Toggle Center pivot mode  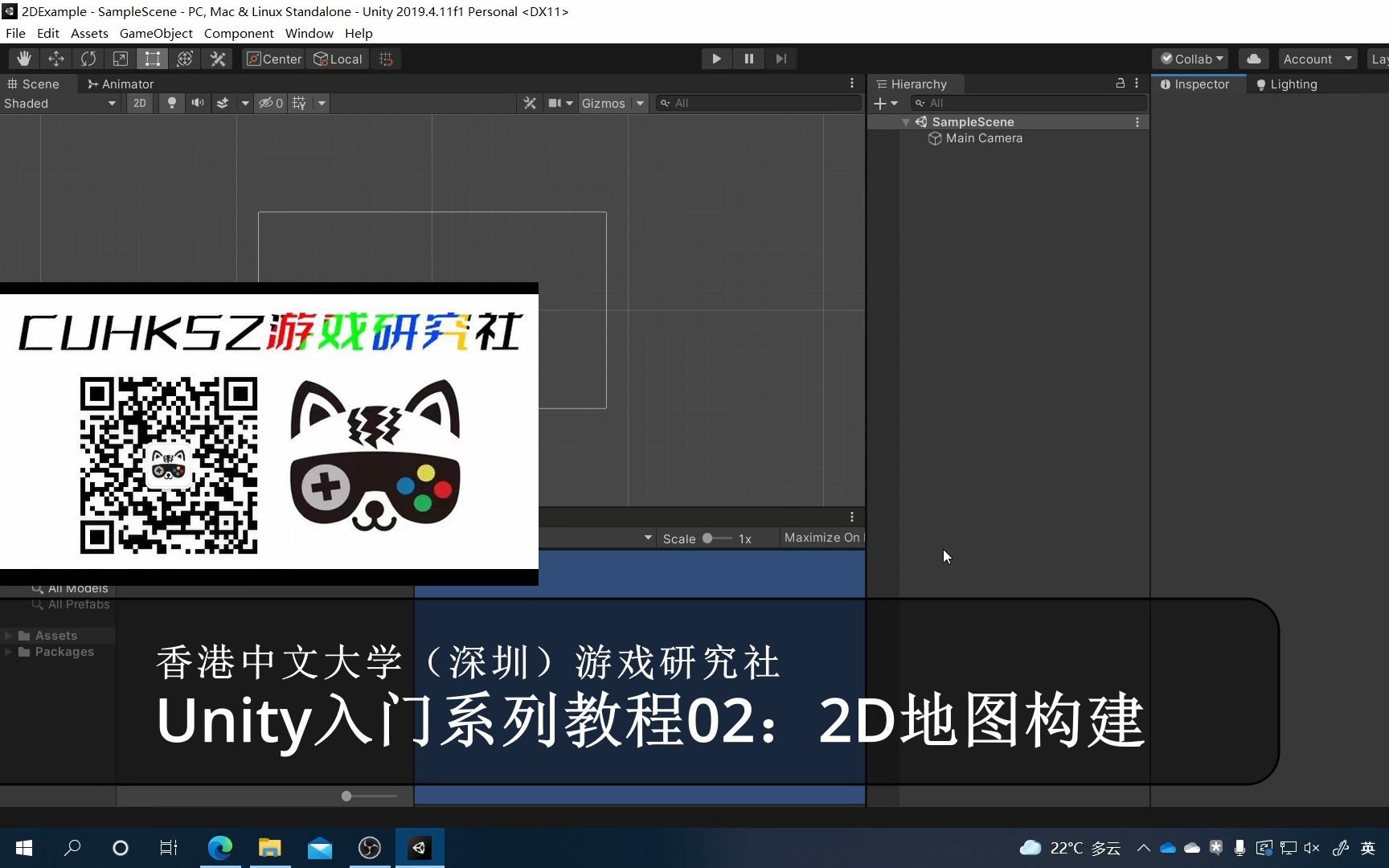pos(273,59)
